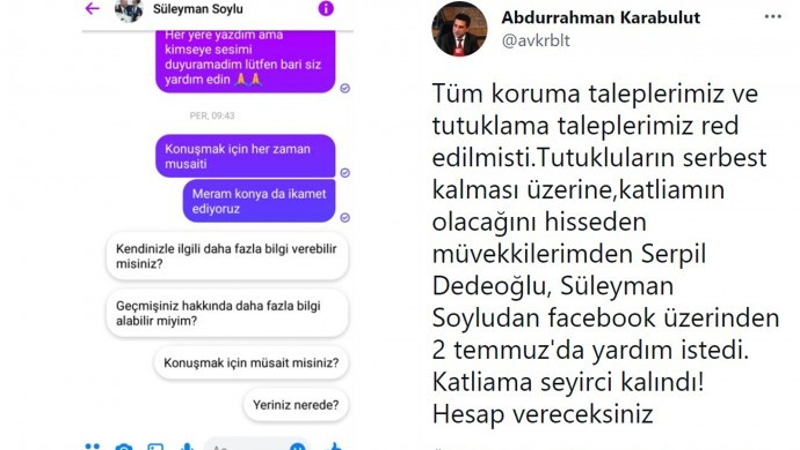Select suggested reply 'Konuşmak için müsait misiniz?'
Screen dimensions: 800x450
coord(251,363)
